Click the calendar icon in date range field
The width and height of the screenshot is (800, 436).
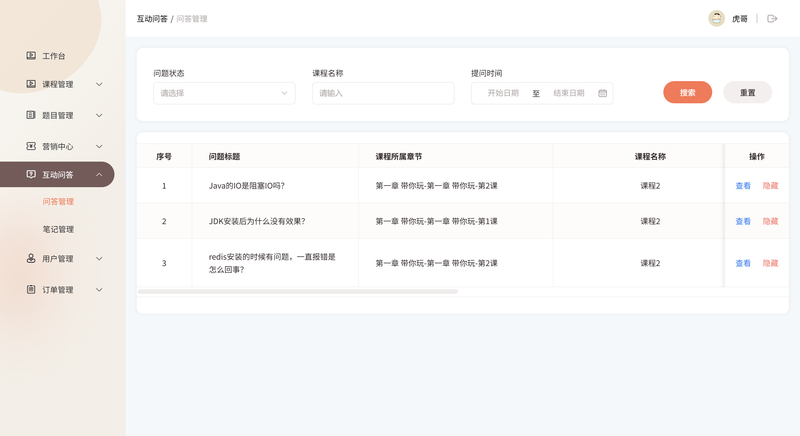pos(602,93)
